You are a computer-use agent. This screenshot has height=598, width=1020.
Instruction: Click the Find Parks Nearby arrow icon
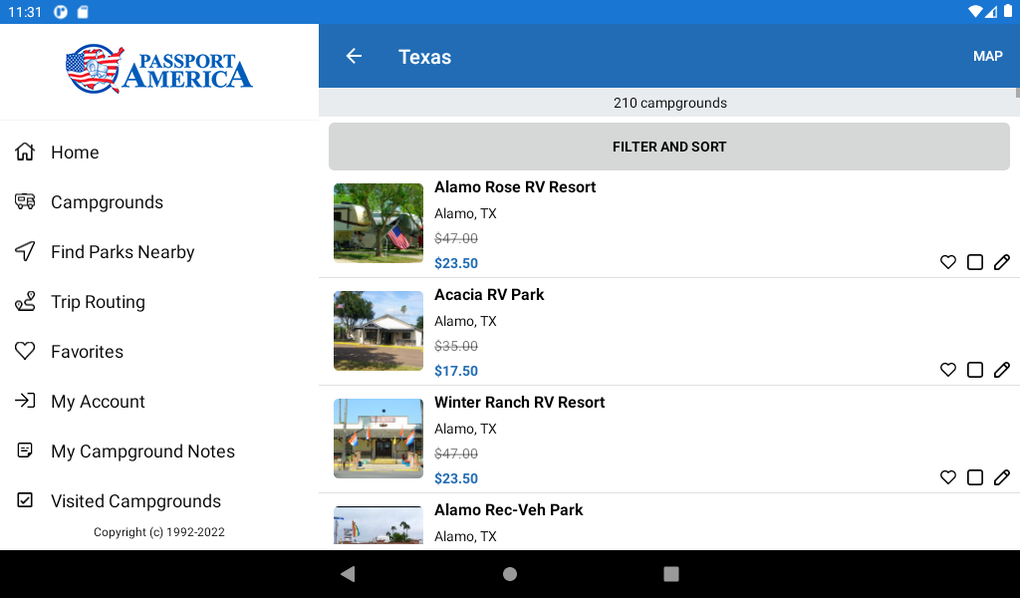pos(25,251)
